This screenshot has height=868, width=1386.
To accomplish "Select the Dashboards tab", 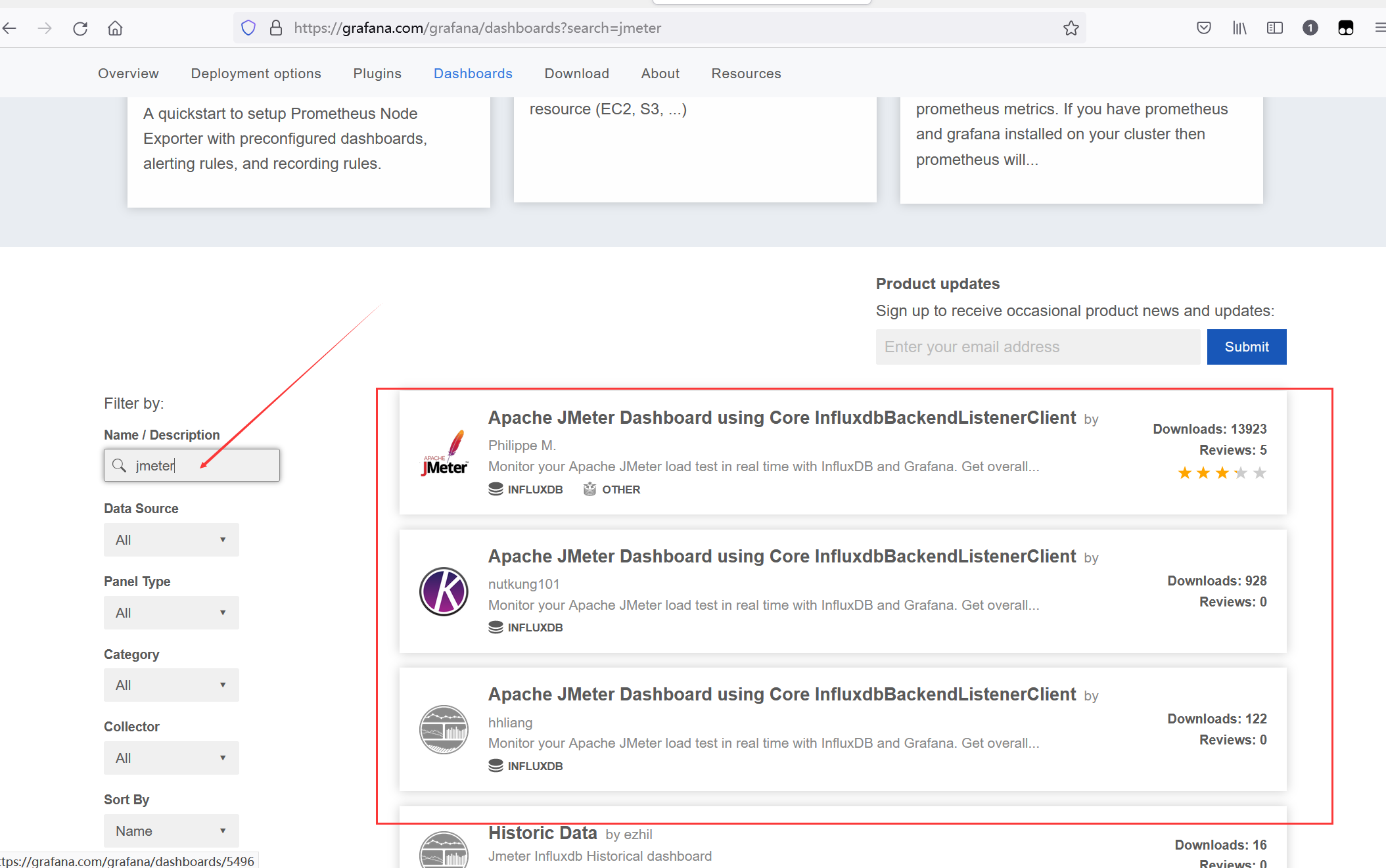I will click(x=473, y=74).
